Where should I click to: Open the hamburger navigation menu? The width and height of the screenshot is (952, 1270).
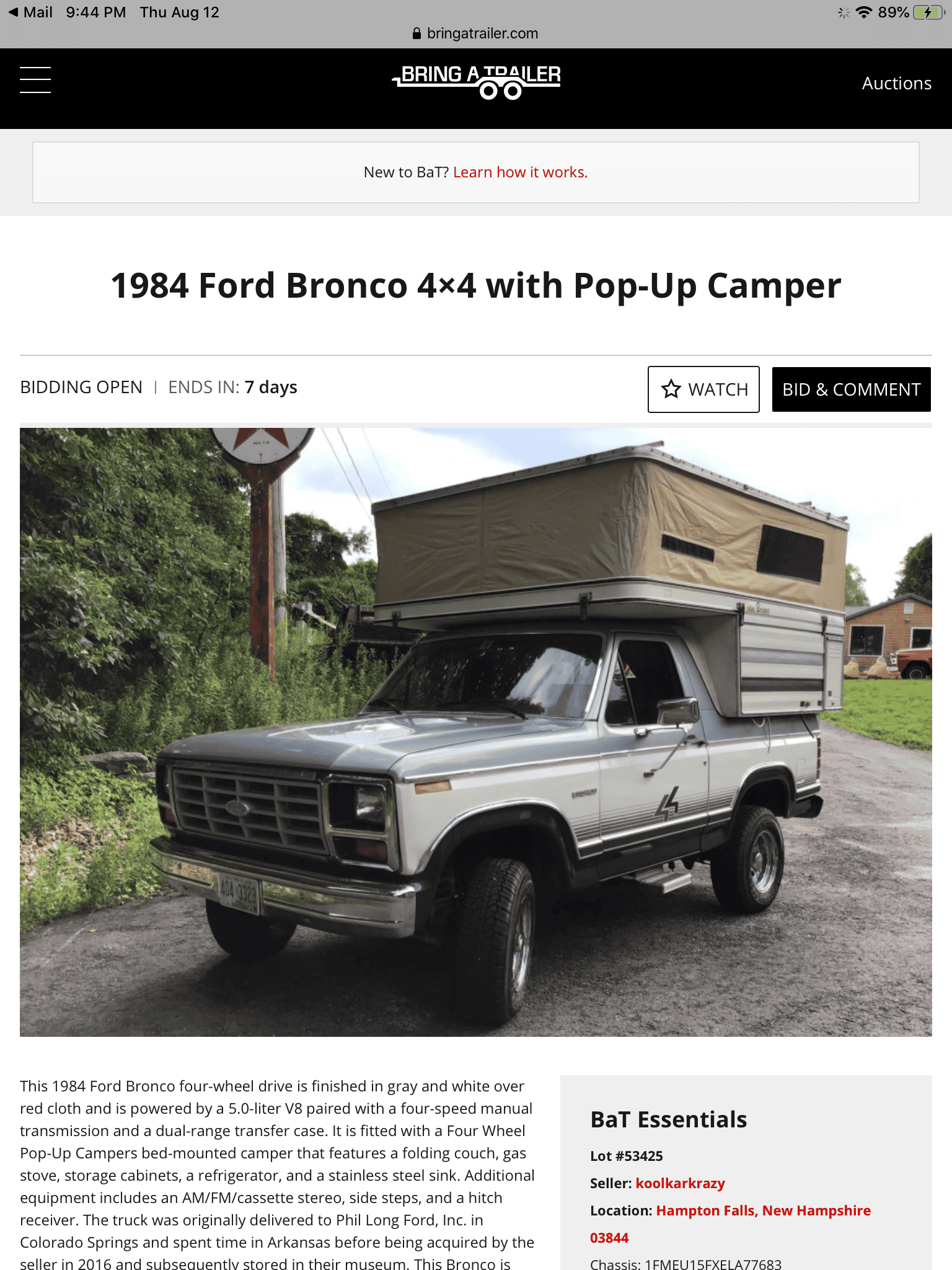35,80
